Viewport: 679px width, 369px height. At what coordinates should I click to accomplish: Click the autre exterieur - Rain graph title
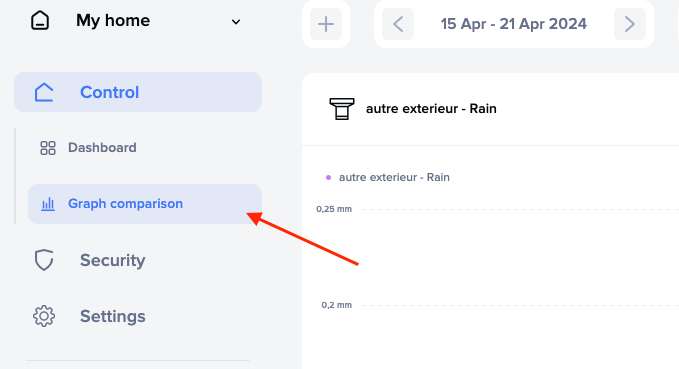[x=431, y=108]
